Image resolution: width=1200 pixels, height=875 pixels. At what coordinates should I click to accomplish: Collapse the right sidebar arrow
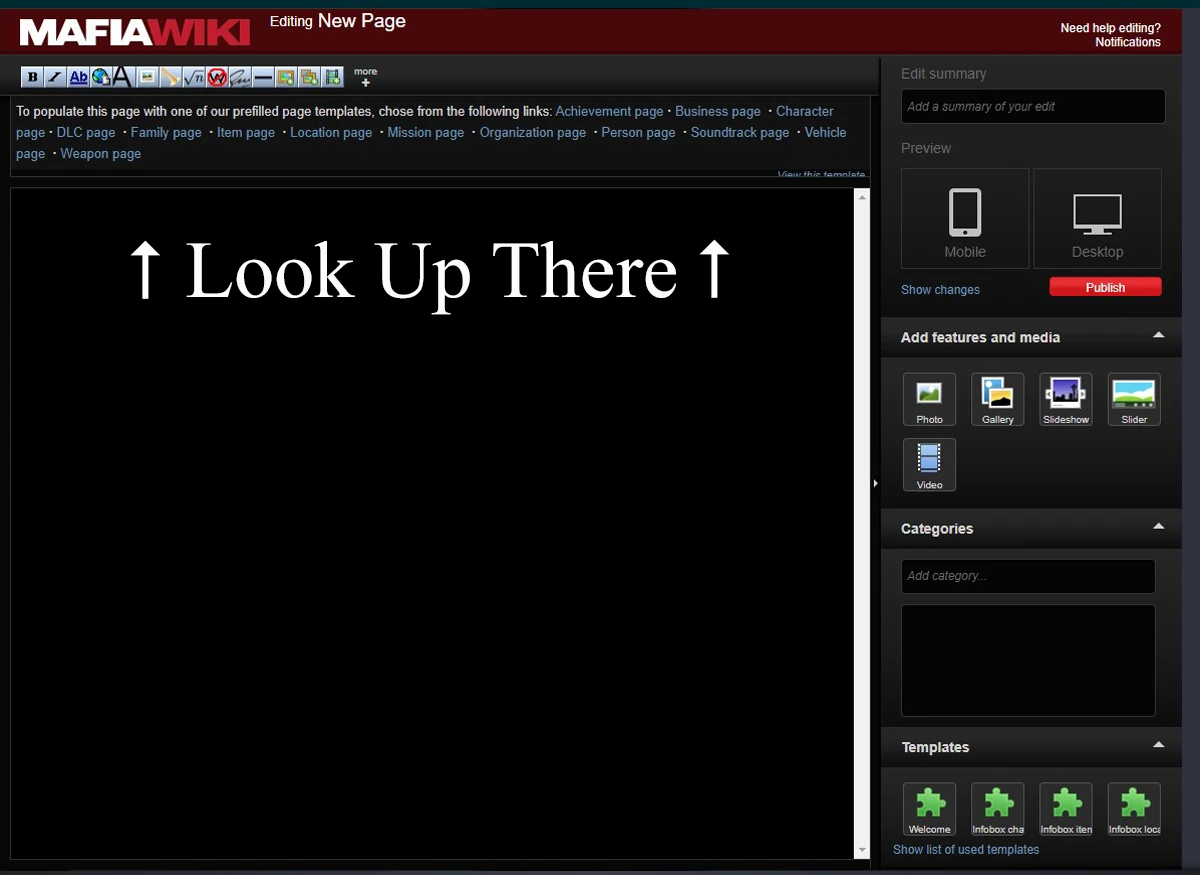(875, 483)
